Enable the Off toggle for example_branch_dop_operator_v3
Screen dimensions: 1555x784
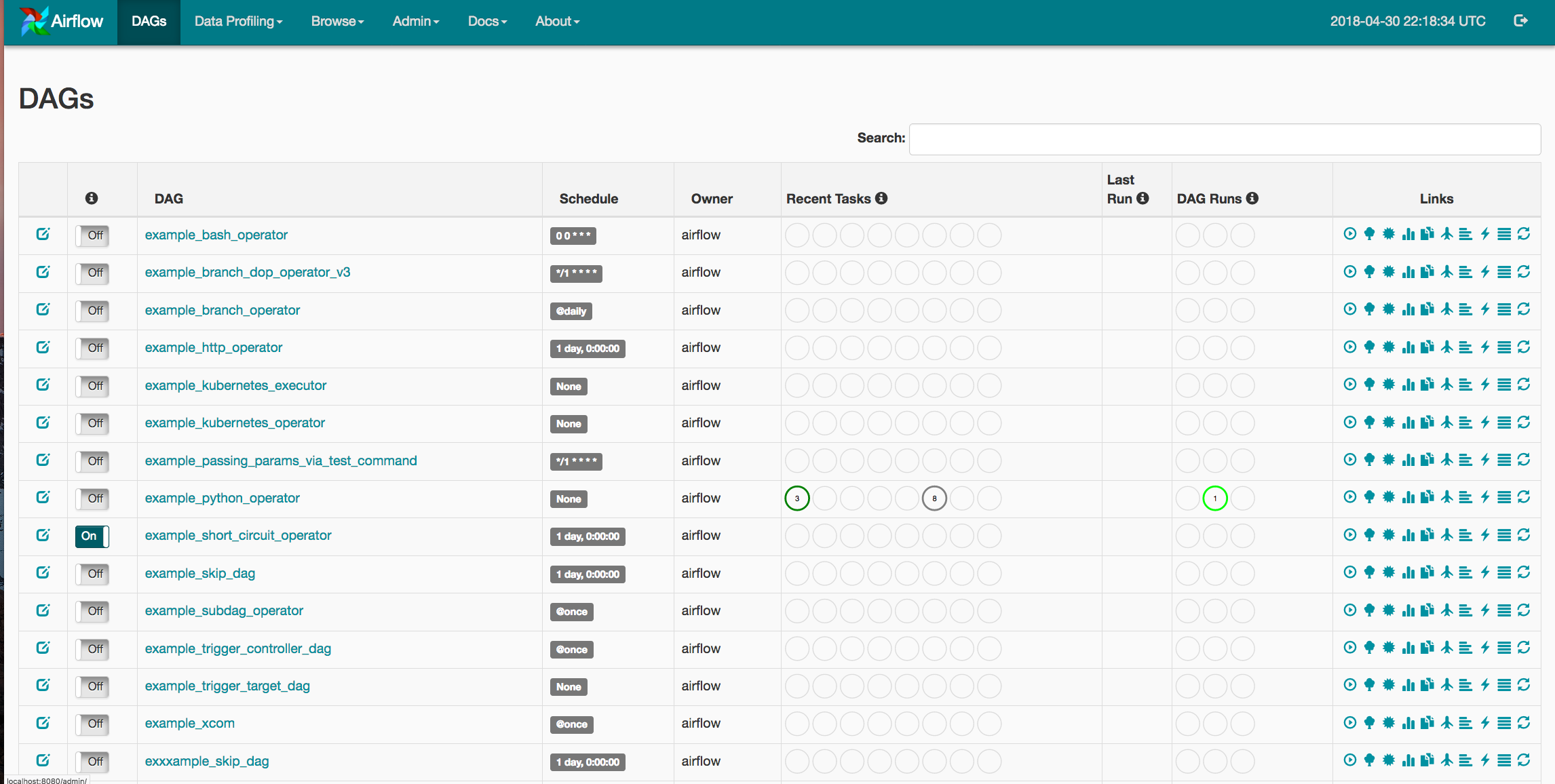coord(94,272)
